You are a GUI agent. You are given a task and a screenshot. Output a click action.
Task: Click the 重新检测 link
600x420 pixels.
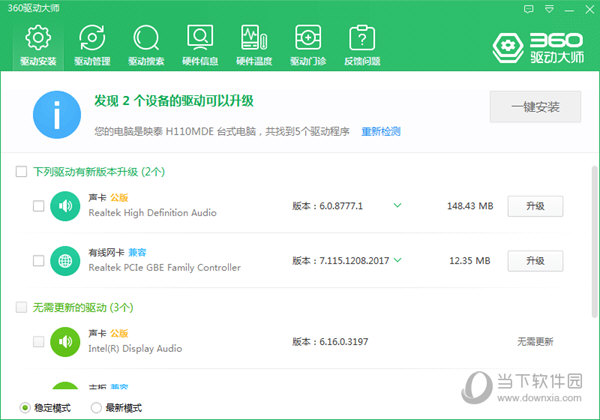click(381, 132)
